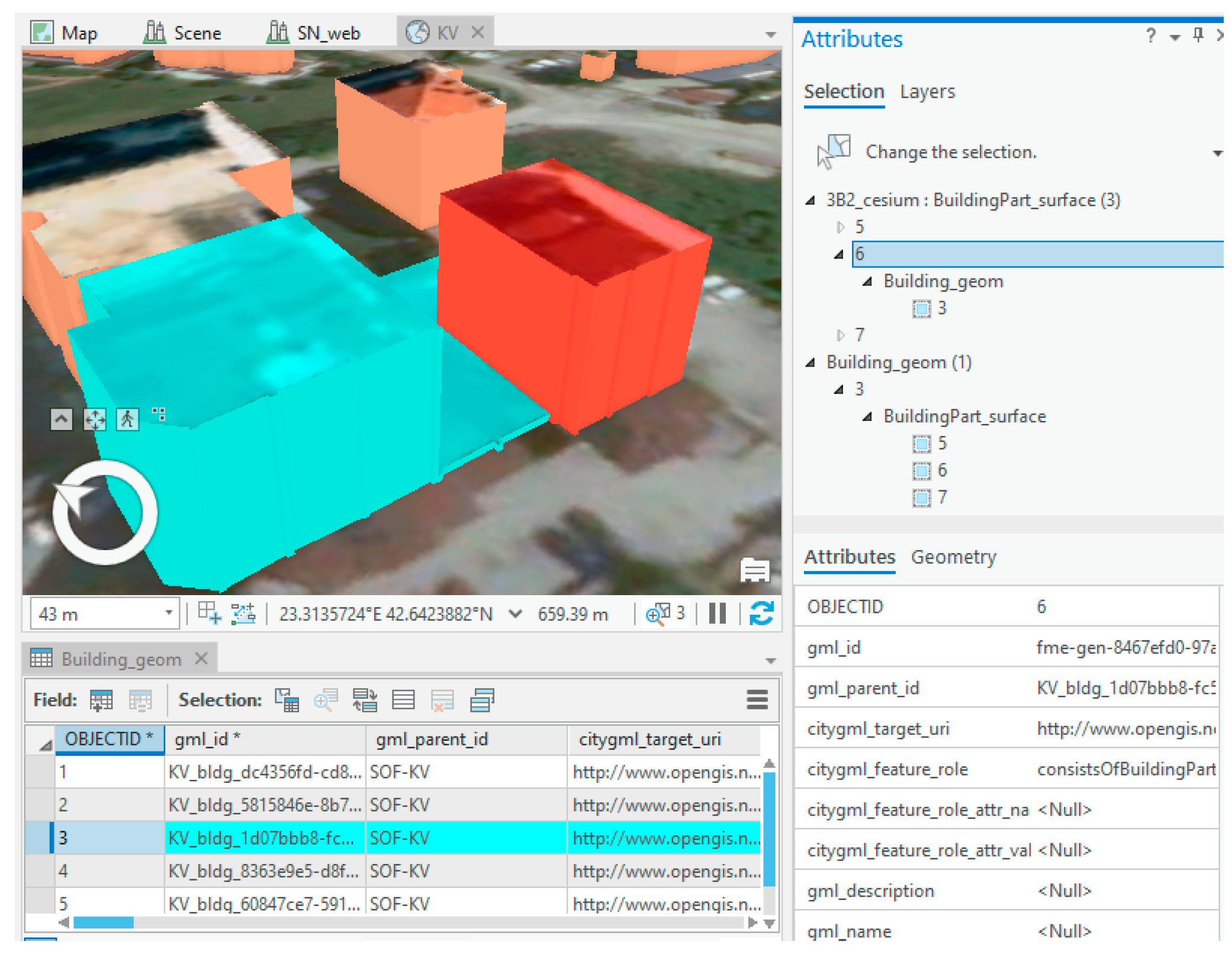The height and width of the screenshot is (954, 1232).
Task: Click the refresh icon in status bar
Action: click(761, 613)
